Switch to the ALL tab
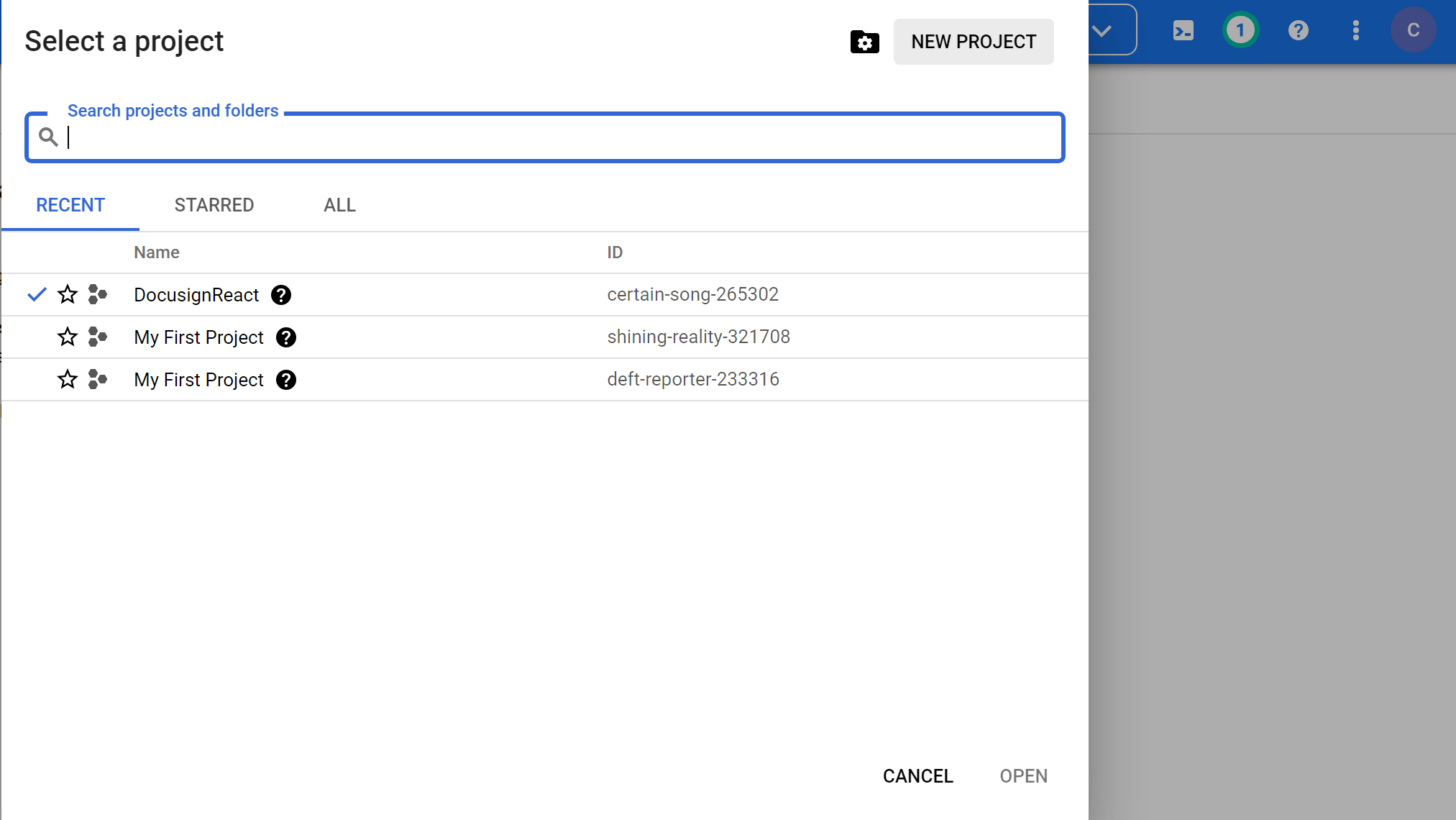The height and width of the screenshot is (820, 1456). (339, 205)
